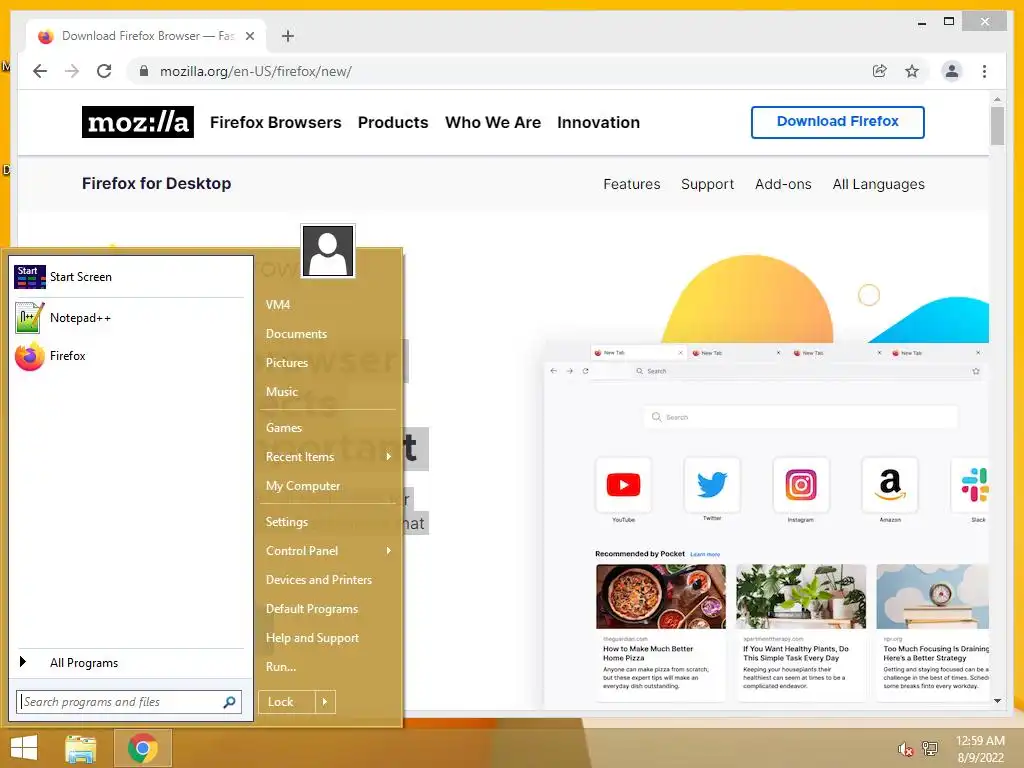Viewport: 1024px width, 768px height.
Task: Open File Explorer from the taskbar
Action: coord(81,748)
